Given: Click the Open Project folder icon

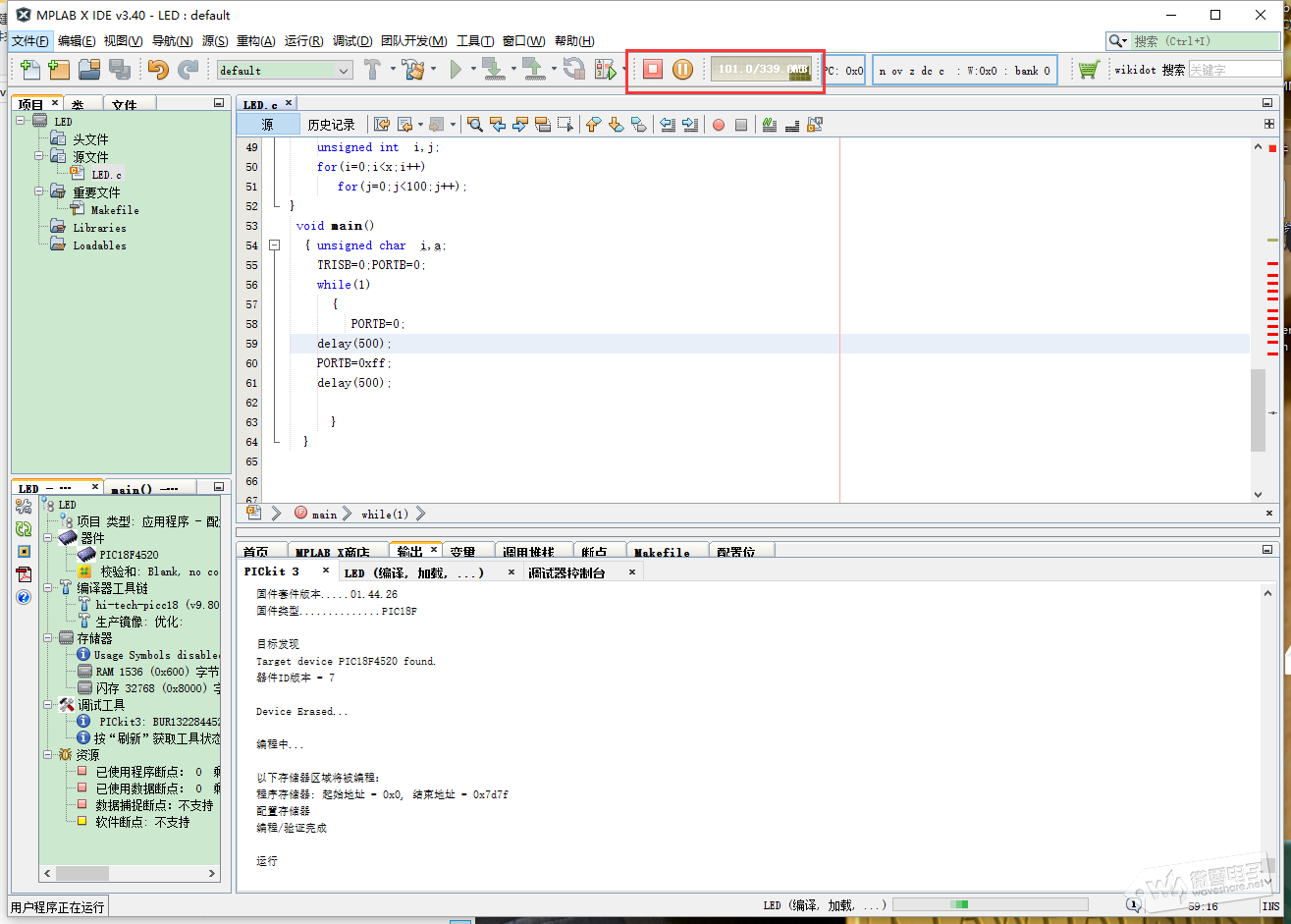Looking at the screenshot, I should [89, 70].
